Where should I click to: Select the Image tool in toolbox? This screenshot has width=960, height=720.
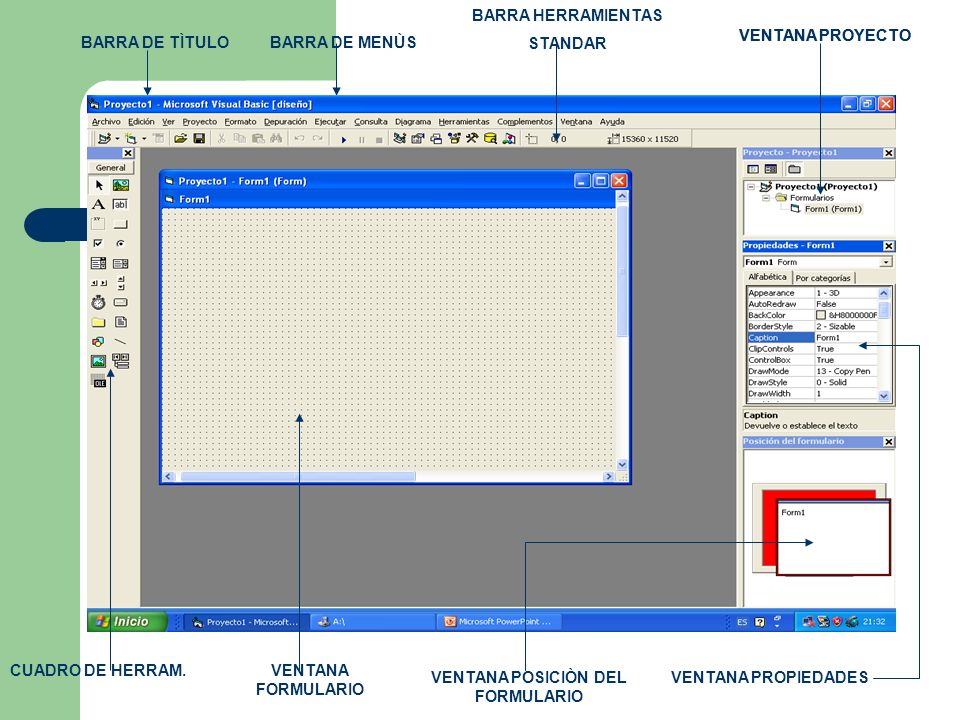[99, 361]
